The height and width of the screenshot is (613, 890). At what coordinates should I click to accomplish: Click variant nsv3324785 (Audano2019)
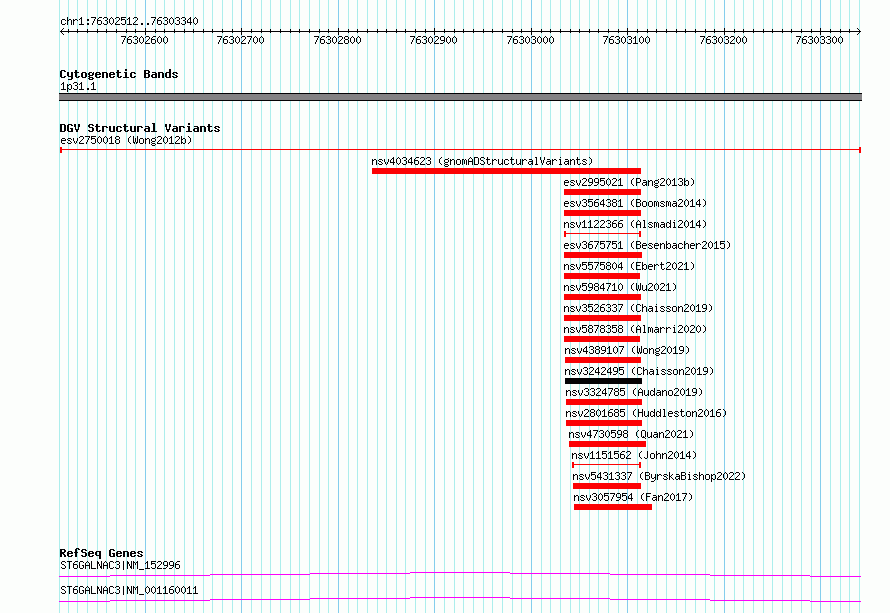pyautogui.click(x=634, y=392)
